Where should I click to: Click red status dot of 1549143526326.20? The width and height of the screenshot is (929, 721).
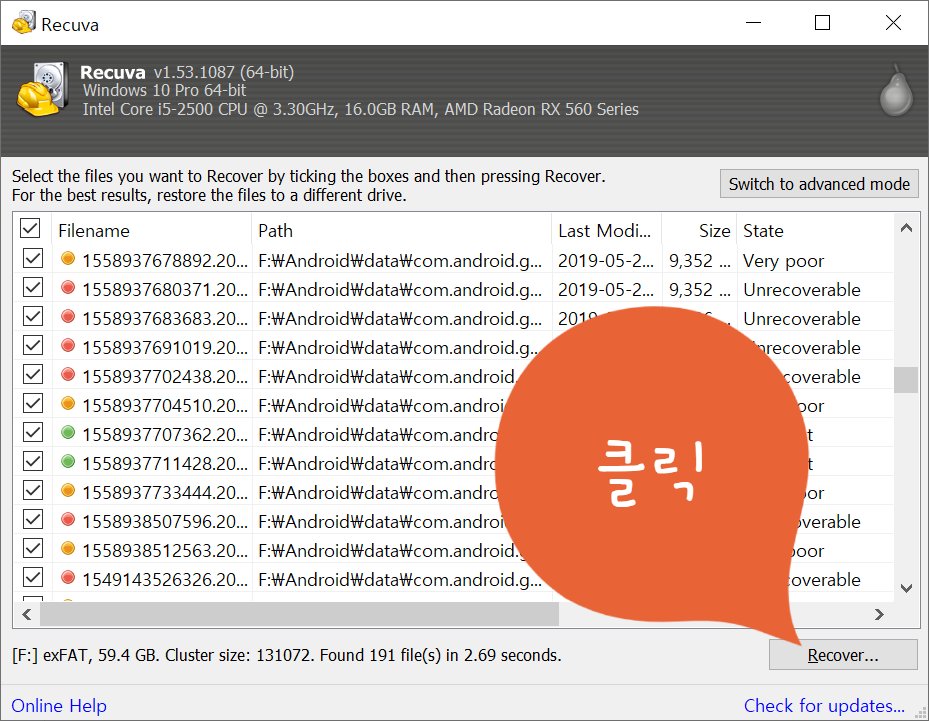[68, 578]
